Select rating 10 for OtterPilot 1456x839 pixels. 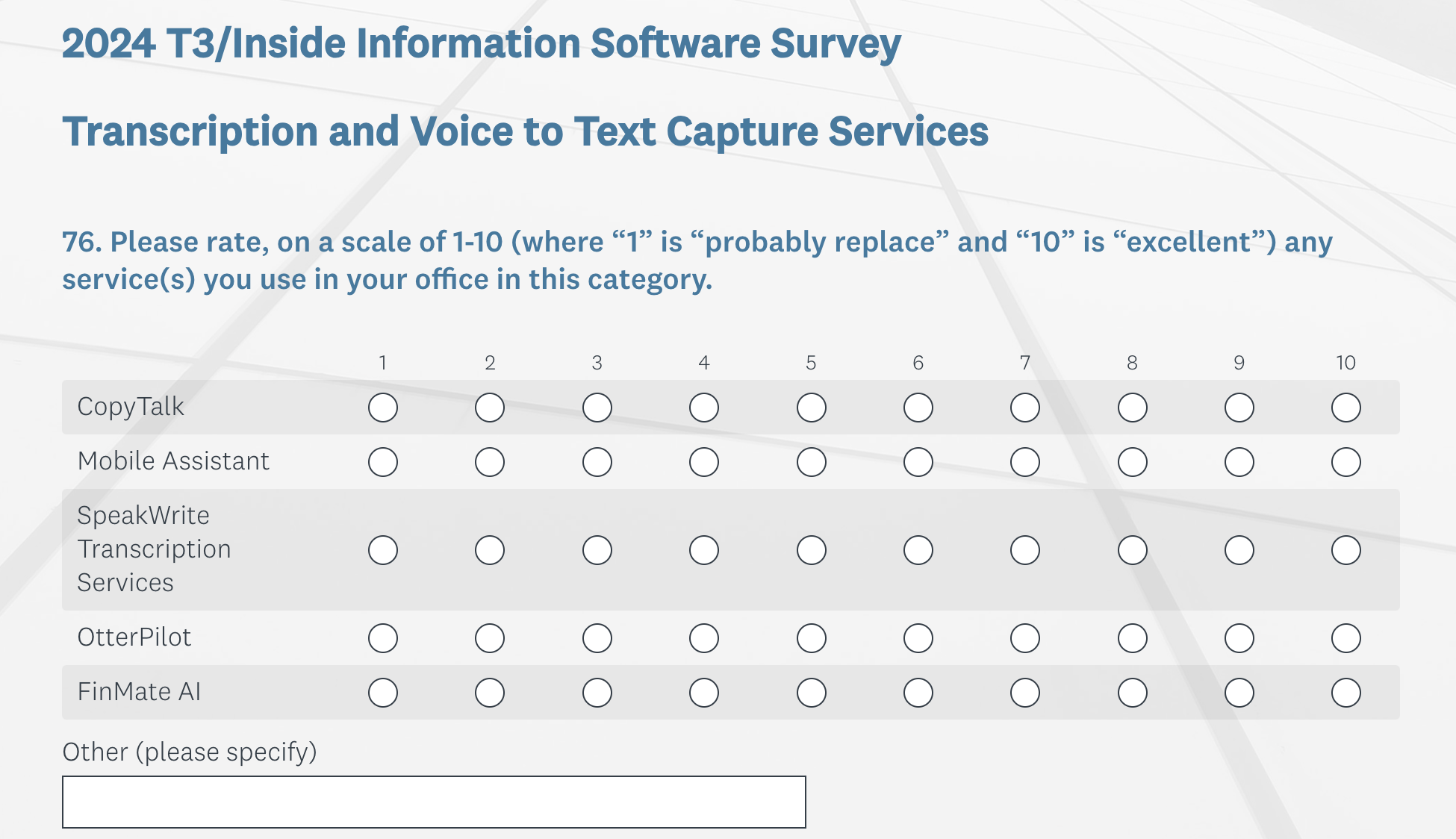pos(1346,638)
